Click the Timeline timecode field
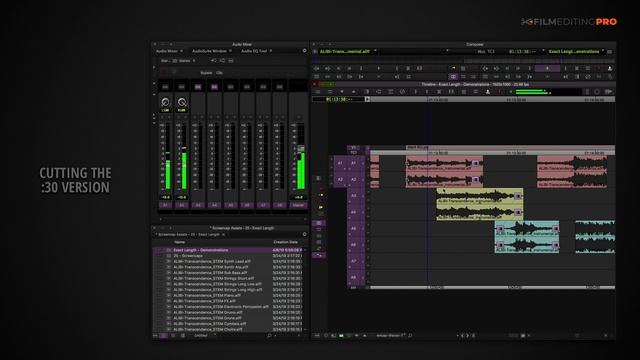640x360 pixels. click(x=338, y=99)
